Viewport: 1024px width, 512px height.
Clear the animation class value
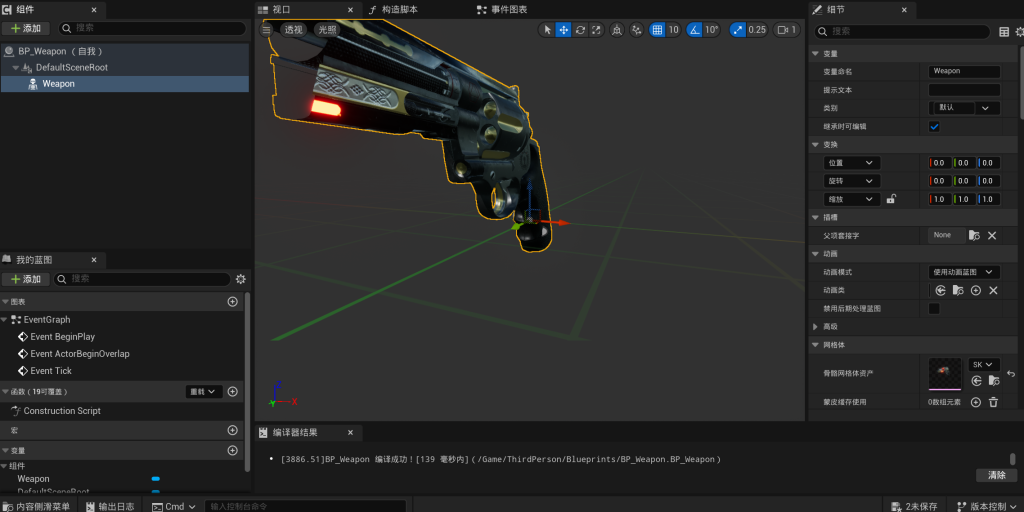993,290
